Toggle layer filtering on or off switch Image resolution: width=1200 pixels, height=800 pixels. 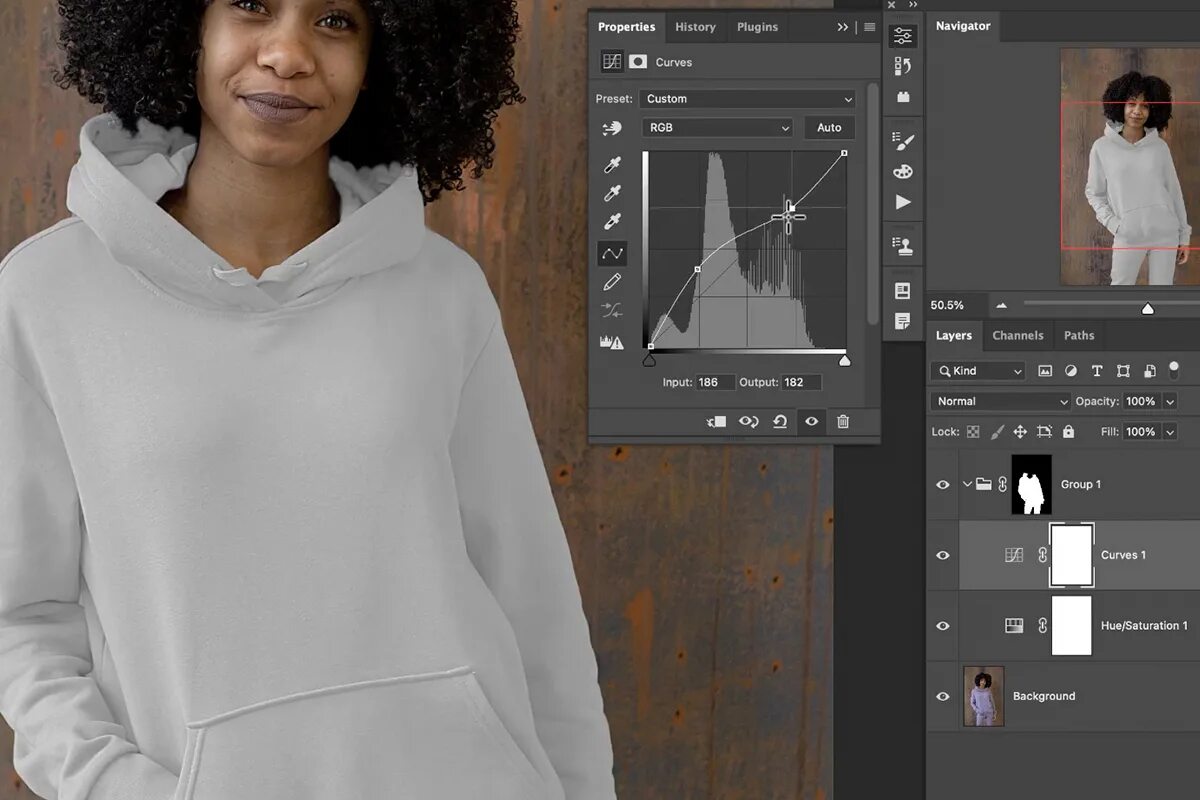tap(1175, 369)
